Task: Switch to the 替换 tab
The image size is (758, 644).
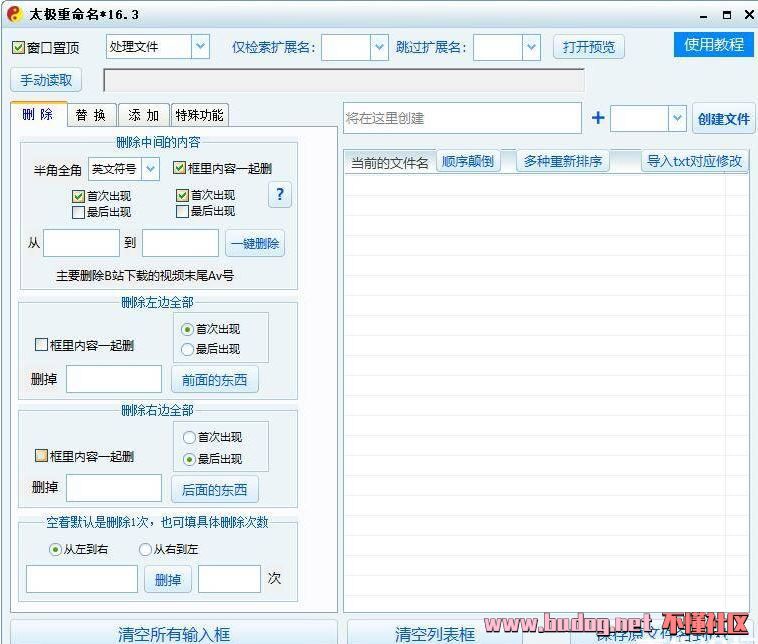Action: [91, 115]
